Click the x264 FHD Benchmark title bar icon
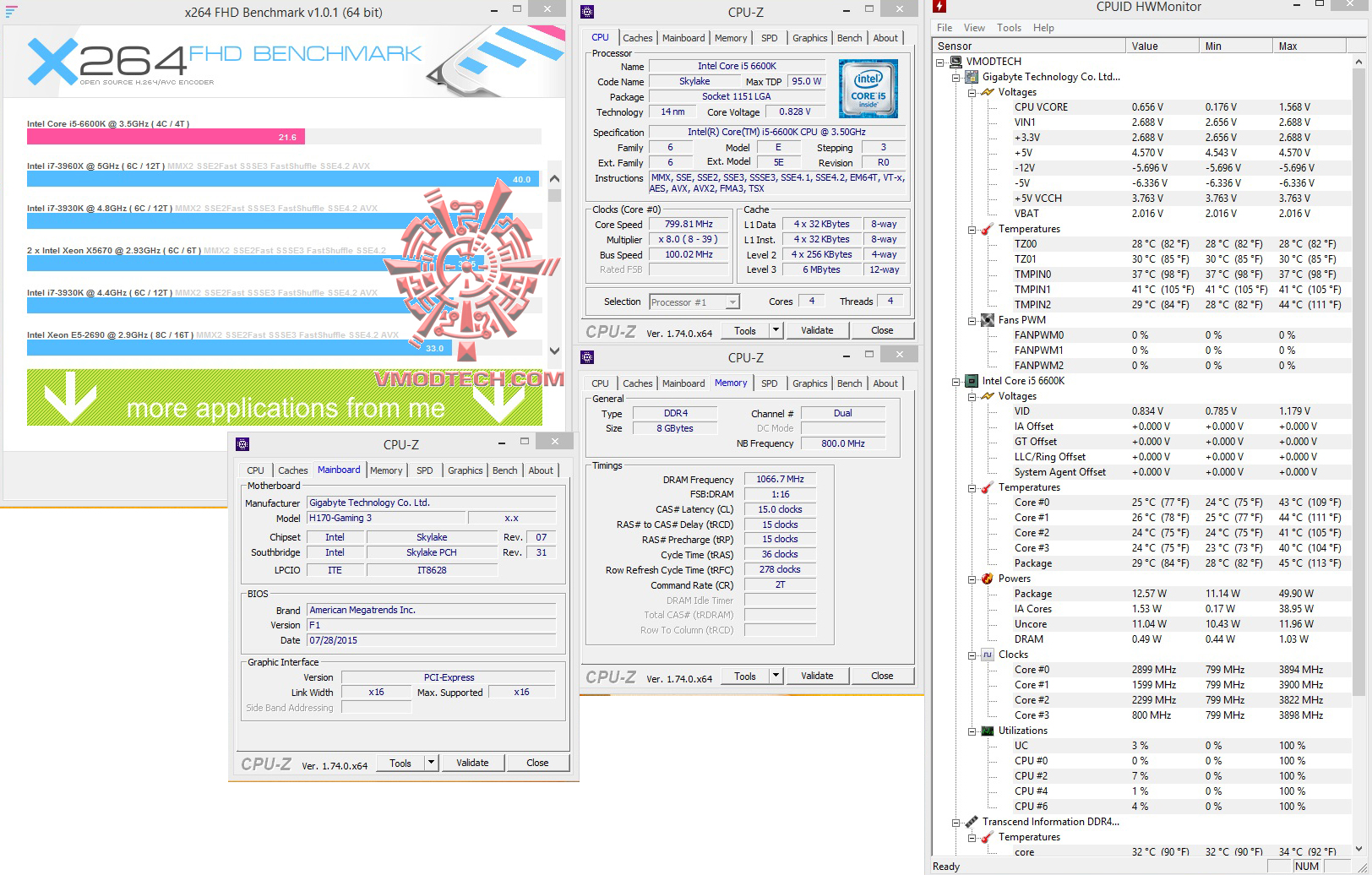The height and width of the screenshot is (875, 1372). click(x=11, y=12)
